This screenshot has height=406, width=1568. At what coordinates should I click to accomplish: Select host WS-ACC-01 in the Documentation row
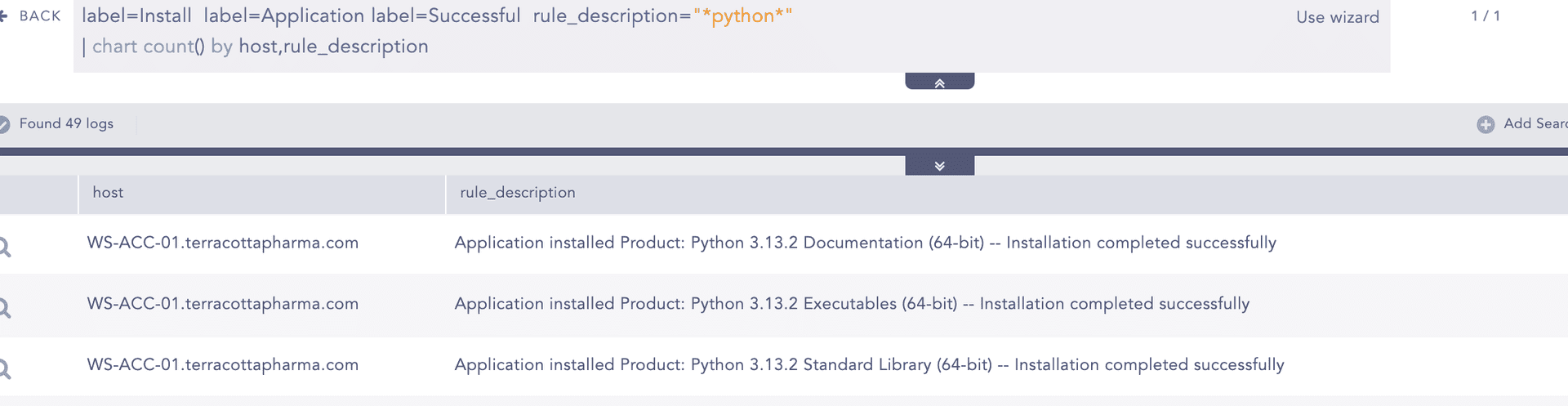coord(222,243)
